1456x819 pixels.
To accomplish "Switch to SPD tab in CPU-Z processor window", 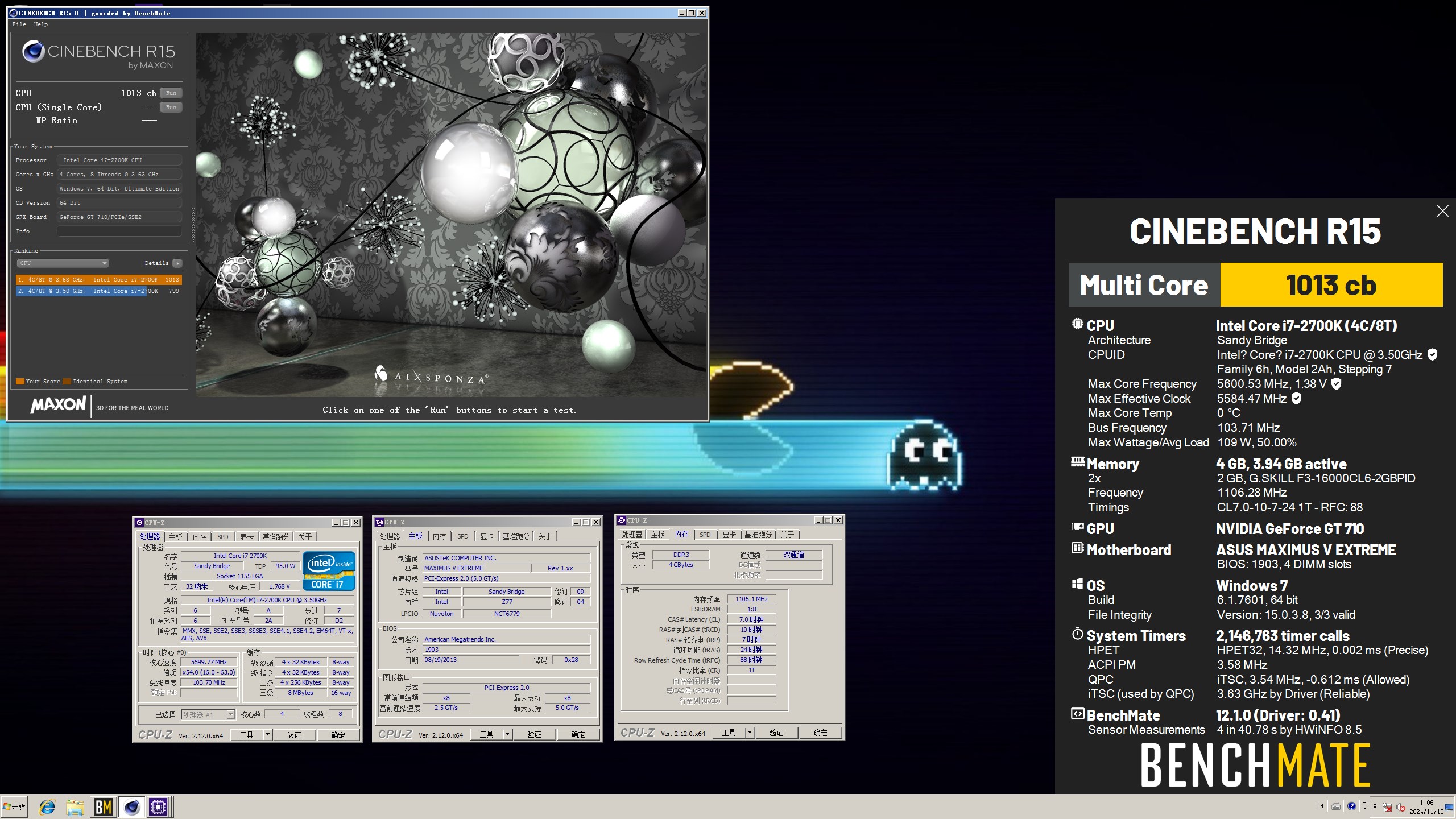I will [222, 536].
